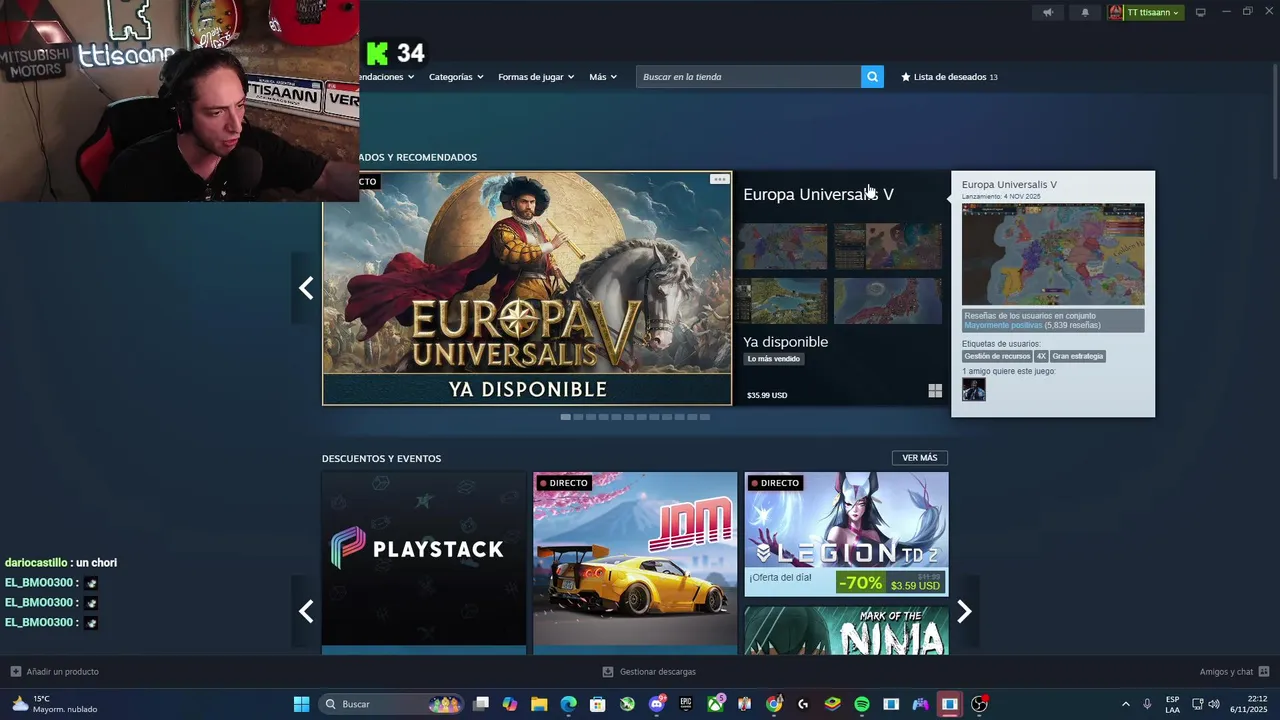The image size is (1280, 720).
Task: Expand the Categorías dropdown menu
Action: point(456,77)
